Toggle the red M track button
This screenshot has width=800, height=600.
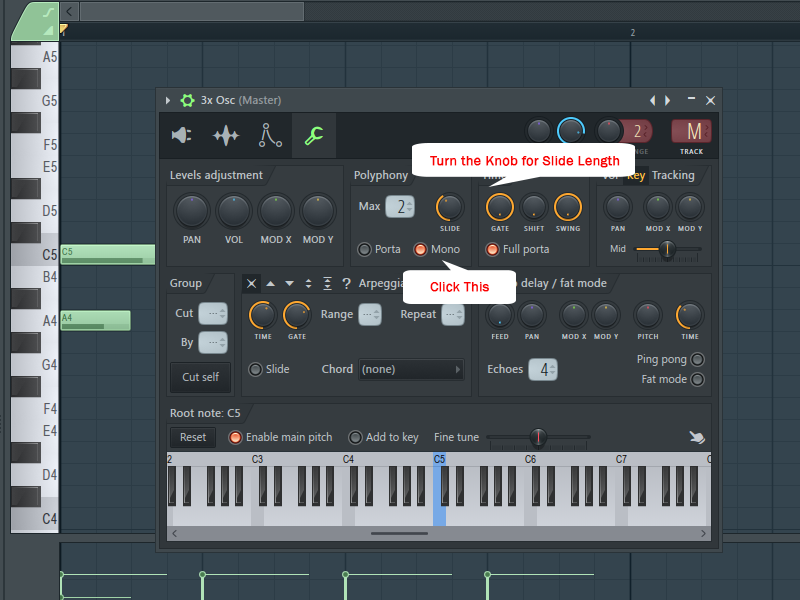pos(692,132)
